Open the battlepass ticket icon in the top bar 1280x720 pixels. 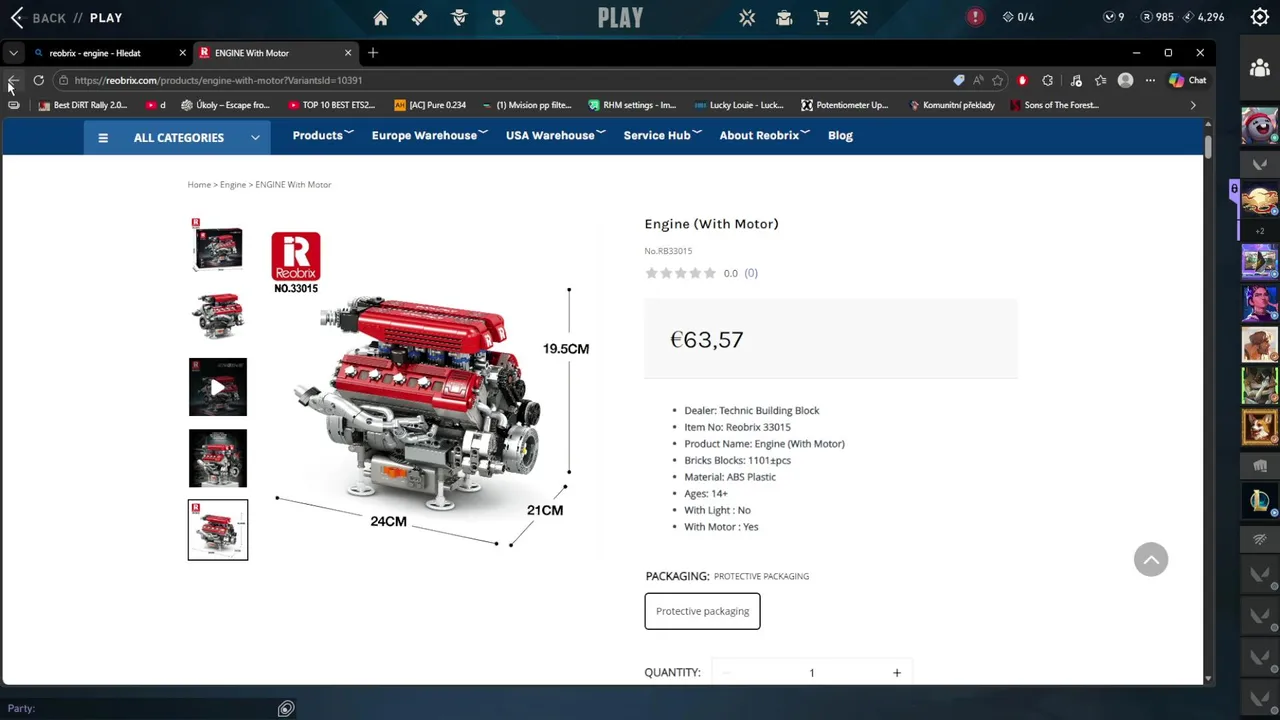pos(420,17)
